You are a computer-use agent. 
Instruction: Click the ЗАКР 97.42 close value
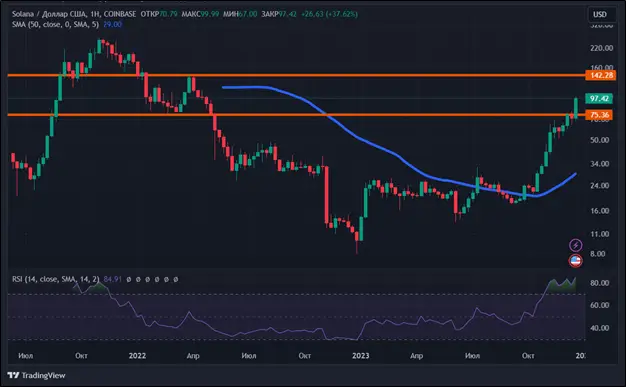click(x=279, y=14)
